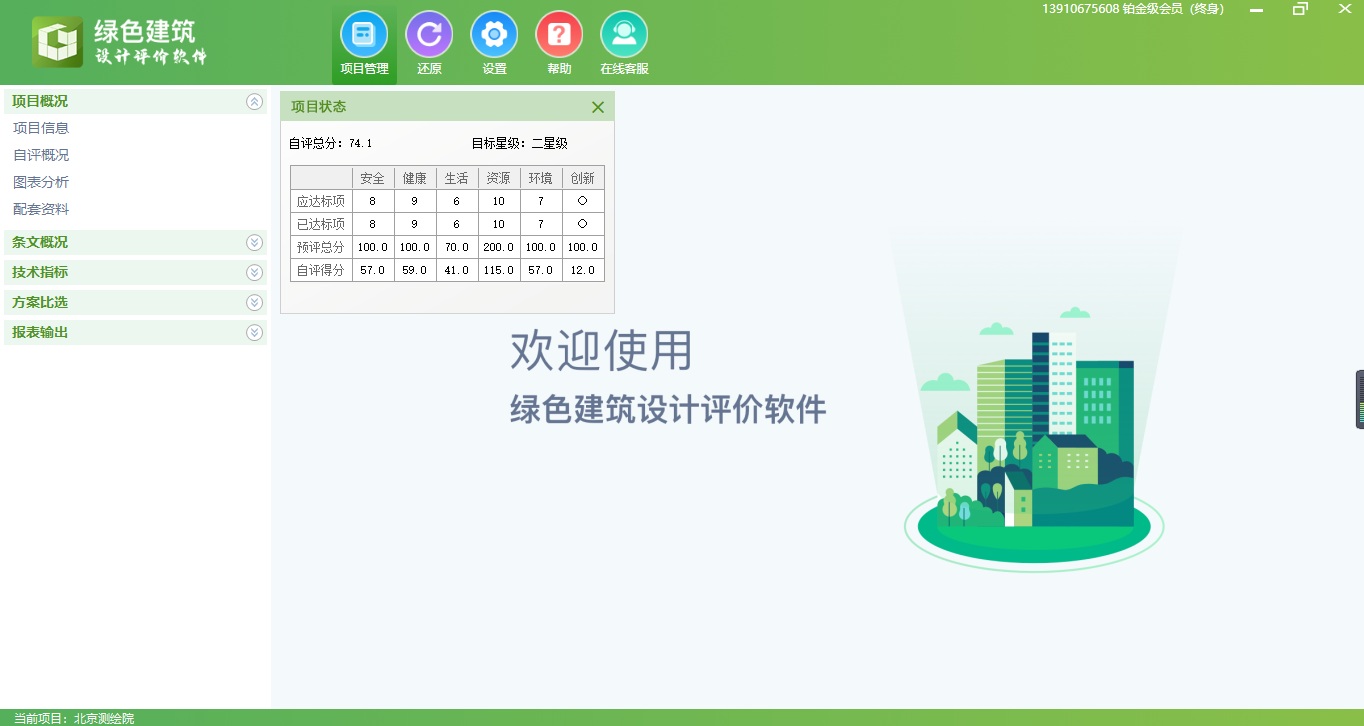Click the 自评总分 74.1 label
Image resolution: width=1364 pixels, height=726 pixels.
pos(331,144)
